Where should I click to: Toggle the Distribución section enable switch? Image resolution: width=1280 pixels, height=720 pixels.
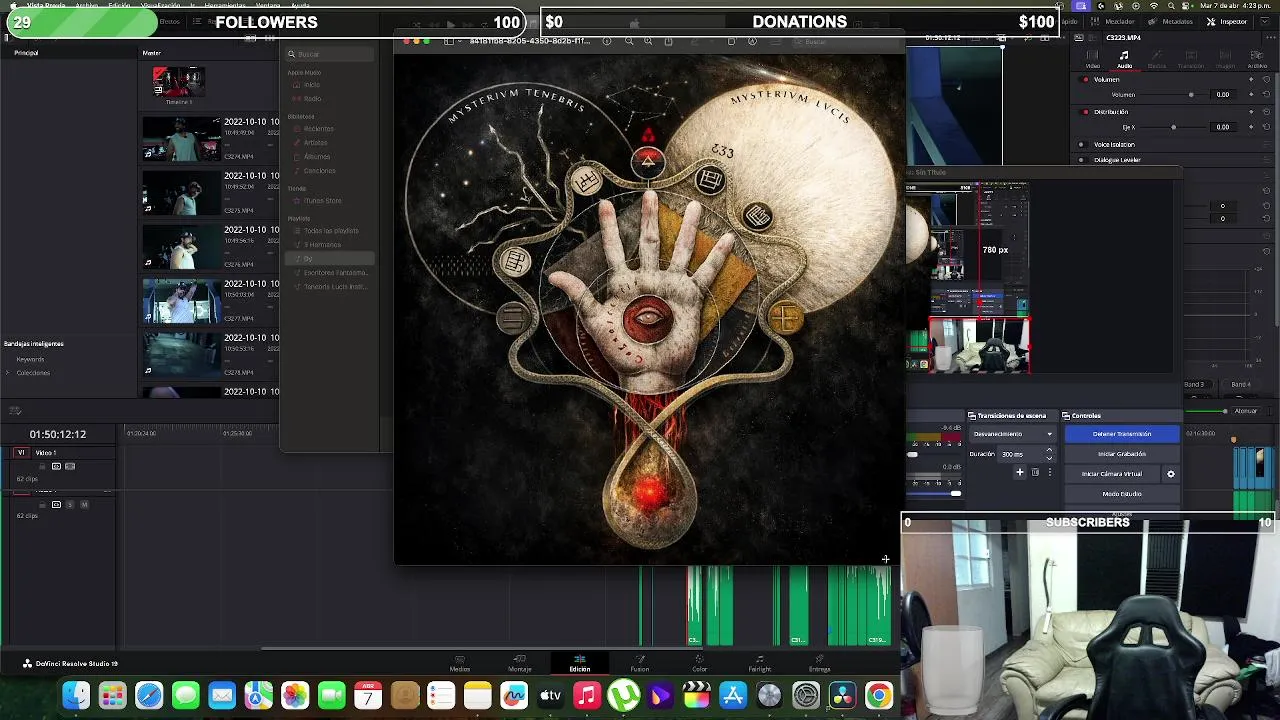pyautogui.click(x=1086, y=112)
